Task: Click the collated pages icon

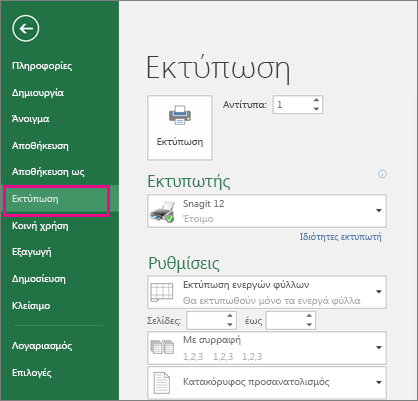Action: pyautogui.click(x=162, y=347)
